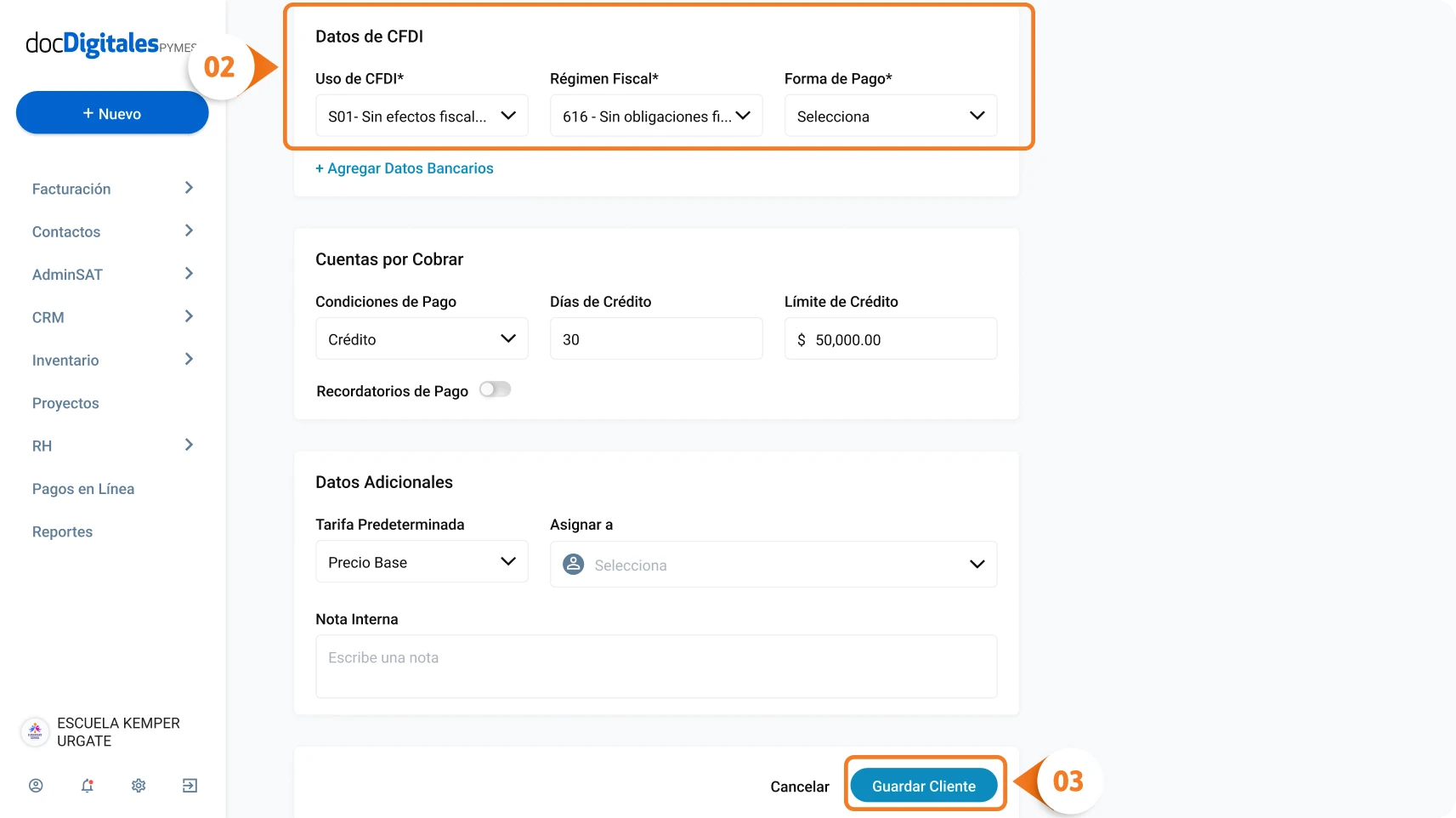Open Proyectos in sidebar

[65, 403]
